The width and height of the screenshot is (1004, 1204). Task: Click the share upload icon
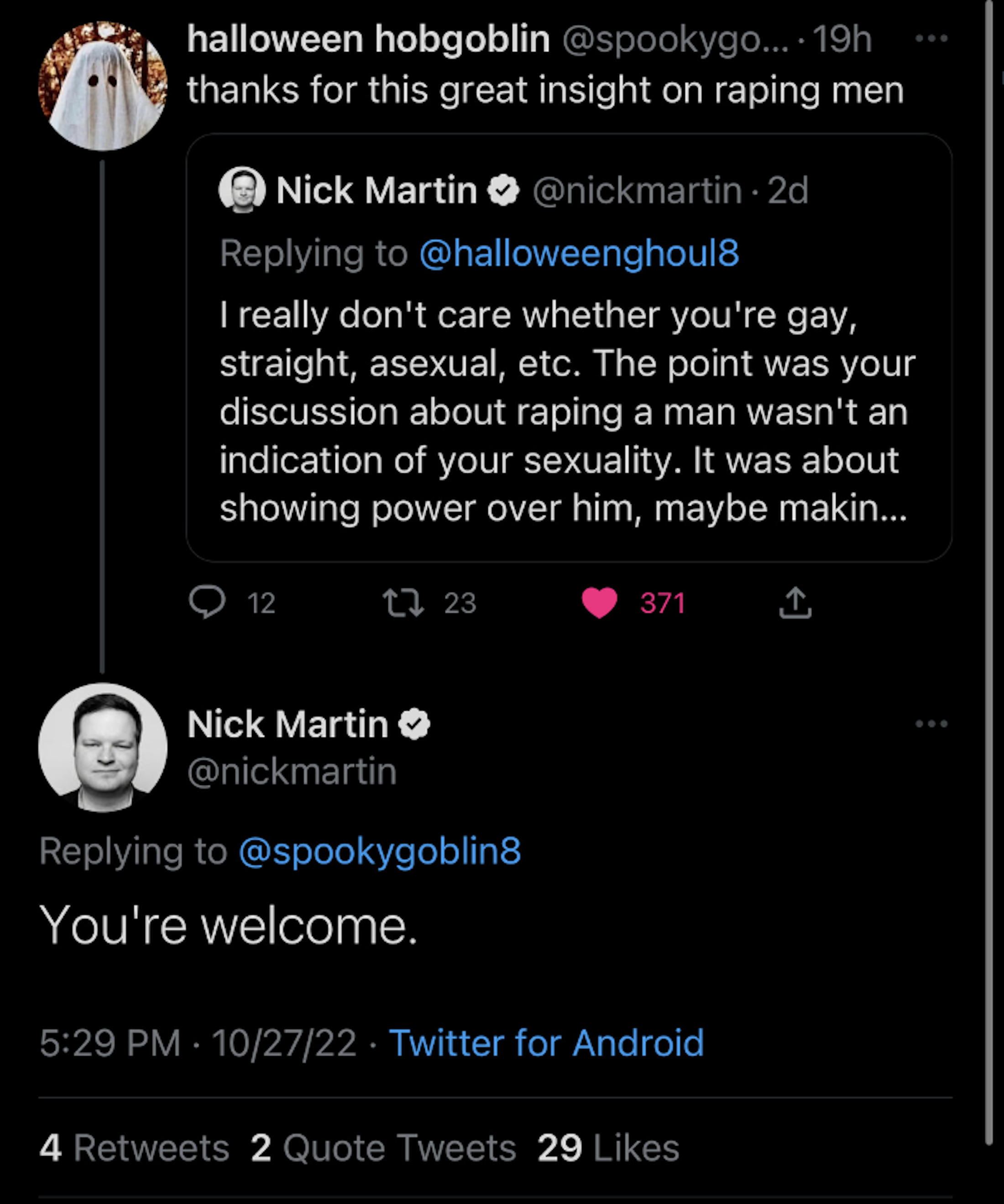(795, 602)
